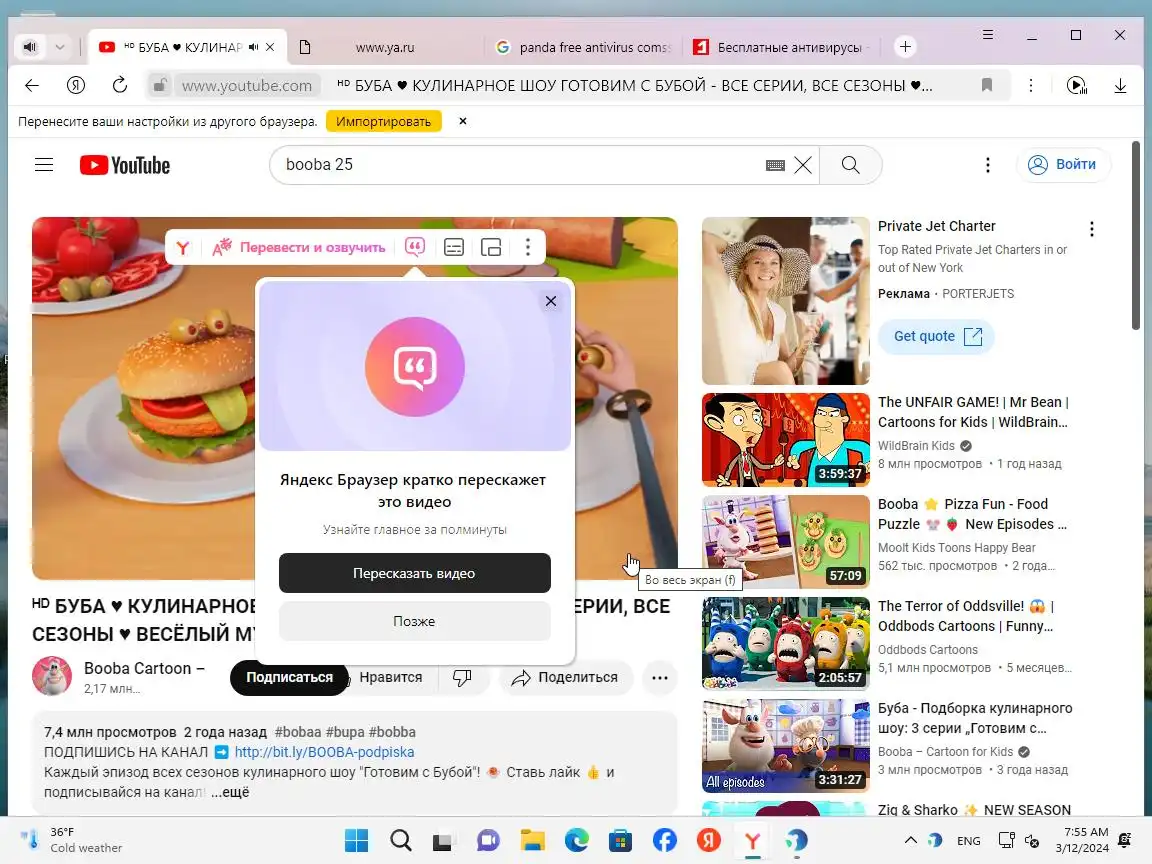Close the video summary popup

tap(551, 300)
